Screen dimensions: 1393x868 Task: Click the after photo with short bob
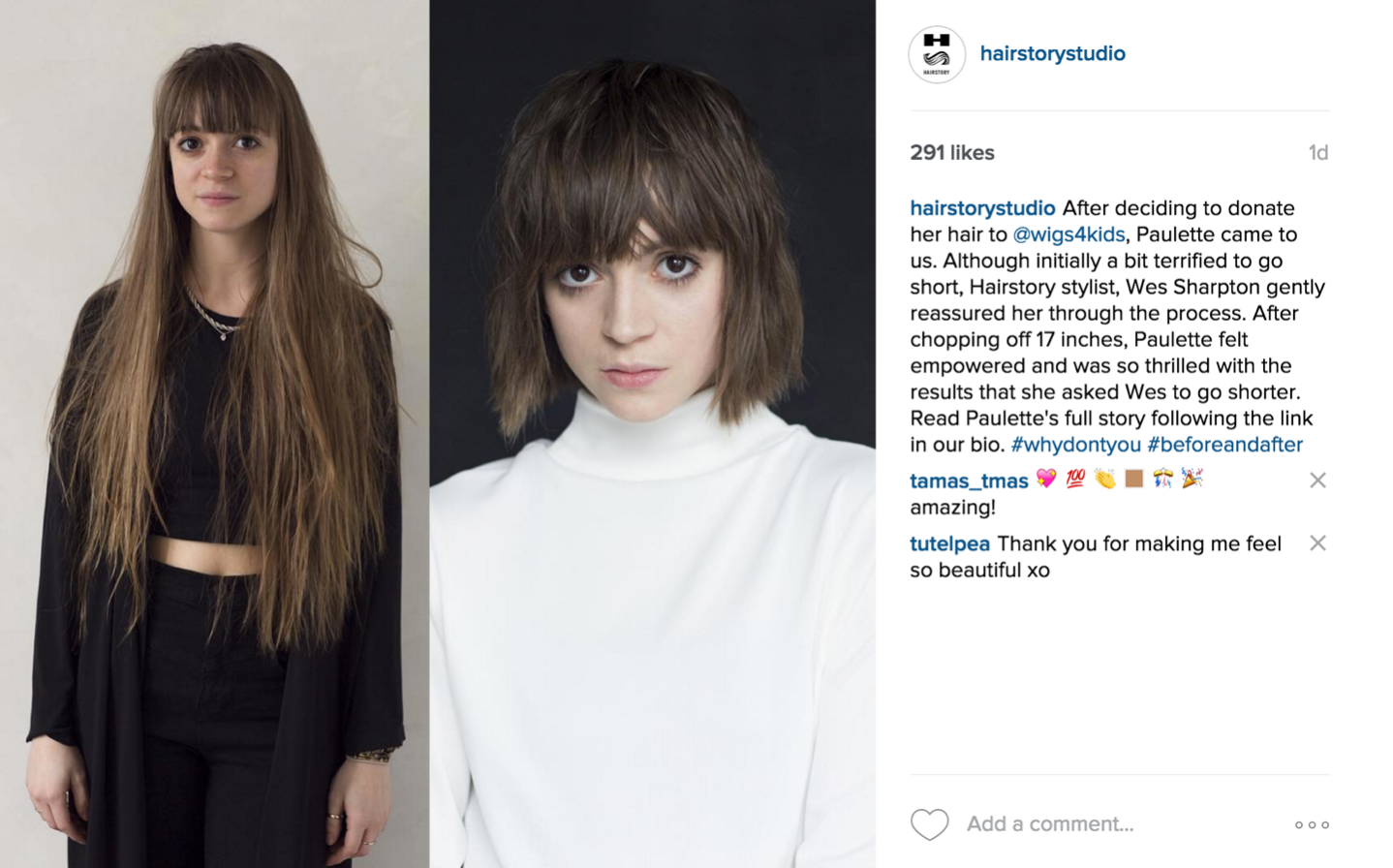(652, 434)
